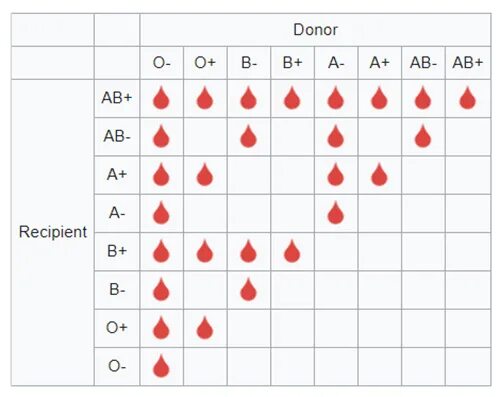Image resolution: width=500 pixels, height=397 pixels.
Task: Select the AB- donor column header
Action: pos(423,63)
